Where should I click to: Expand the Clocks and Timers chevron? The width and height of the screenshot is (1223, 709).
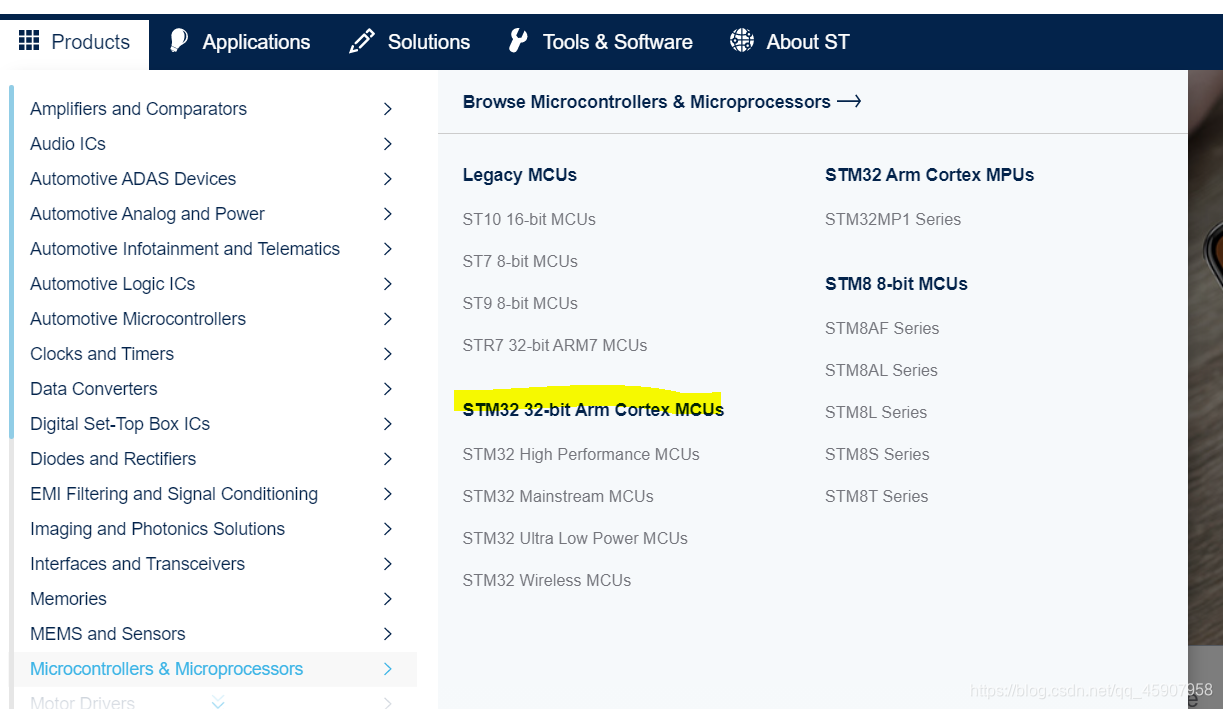pos(388,354)
